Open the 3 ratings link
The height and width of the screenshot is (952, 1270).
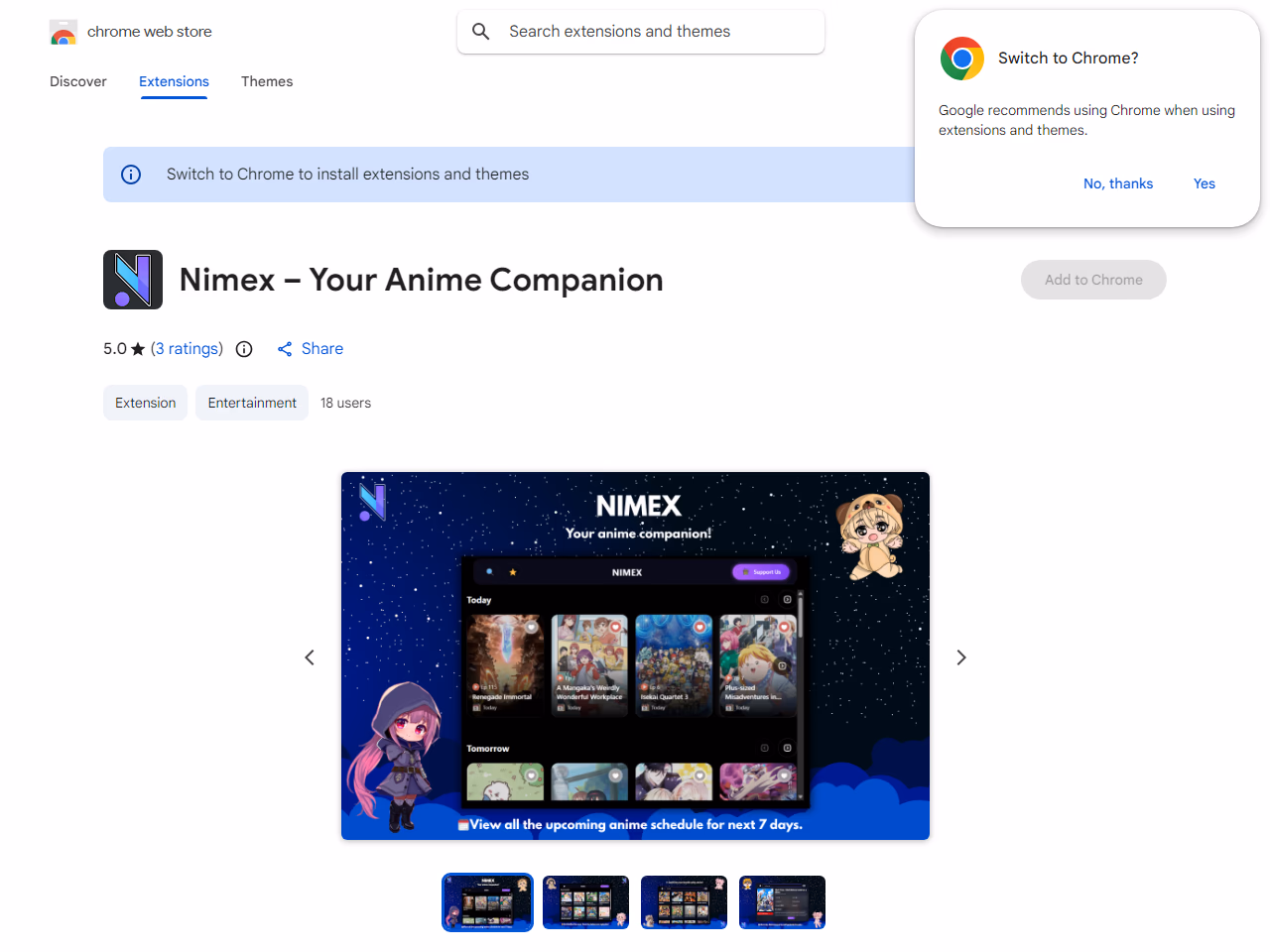187,349
